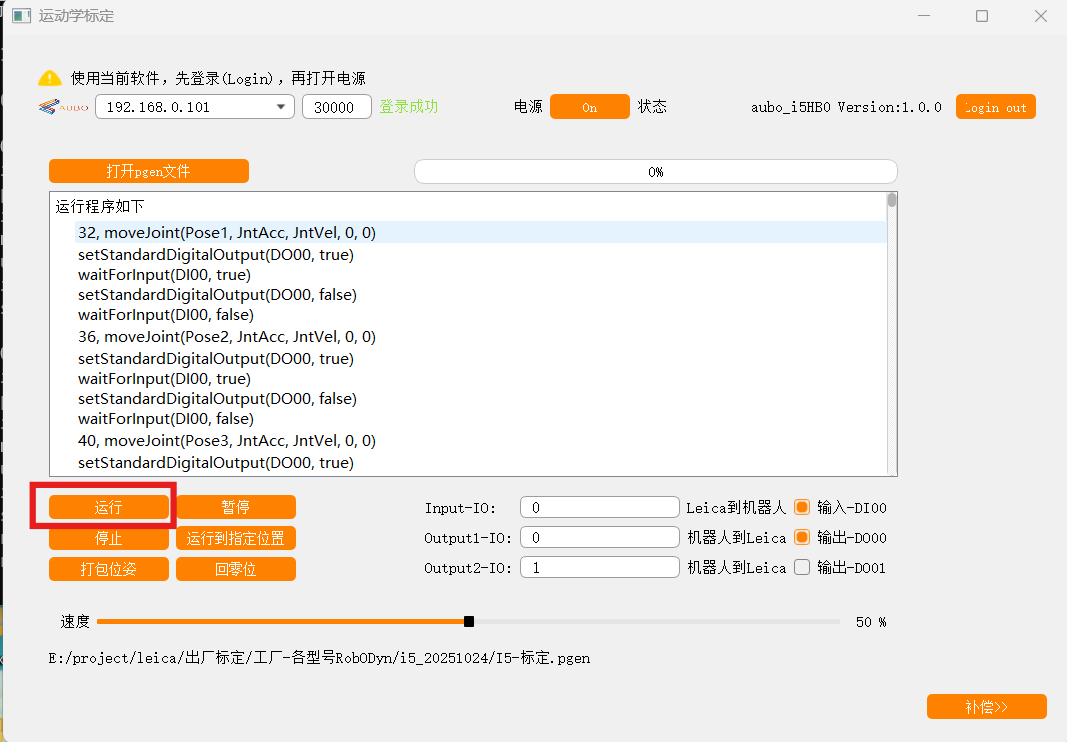Toggle the power On button
This screenshot has height=742, width=1067.
pos(589,107)
